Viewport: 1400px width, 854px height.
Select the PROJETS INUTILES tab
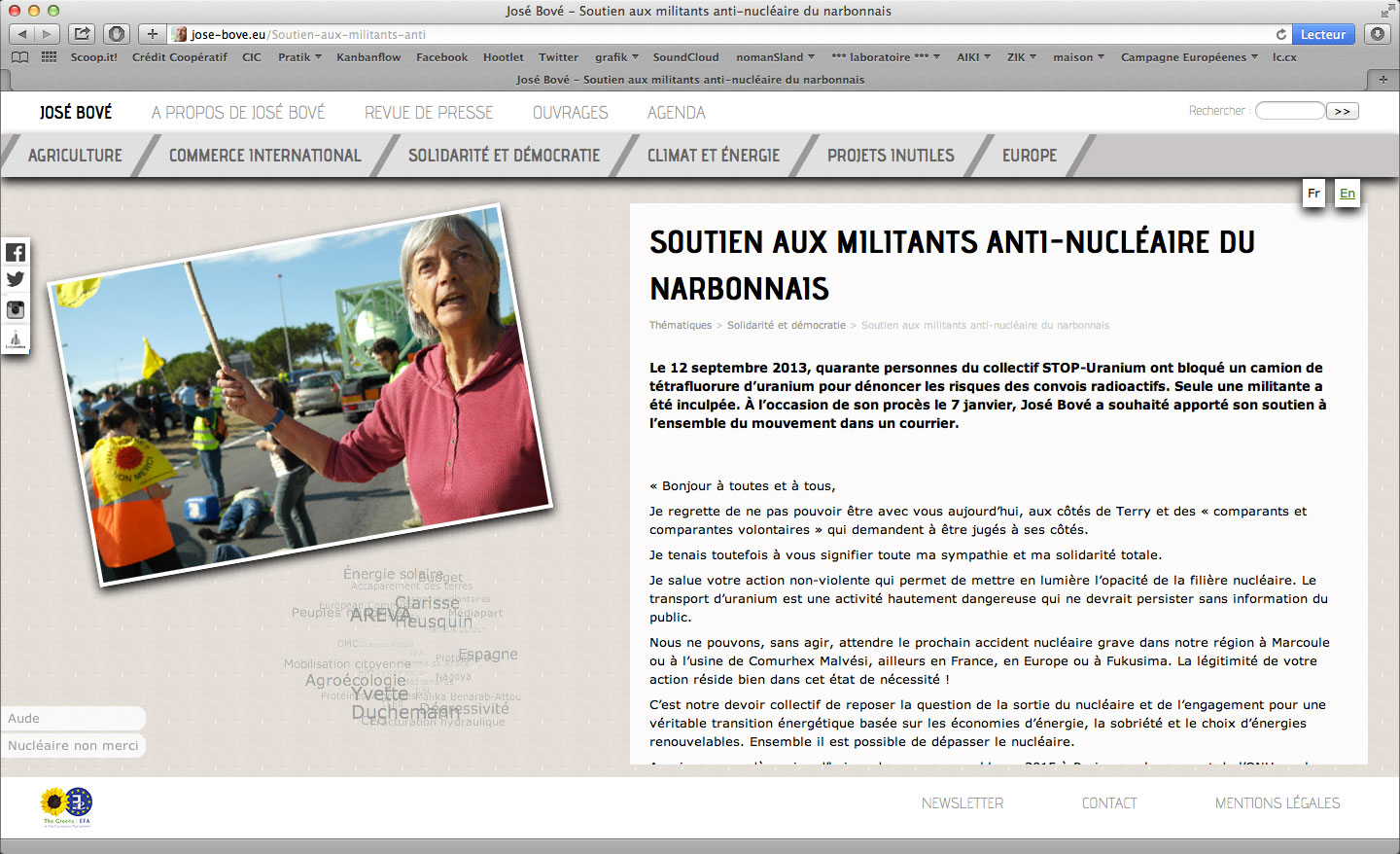pyautogui.click(x=891, y=156)
